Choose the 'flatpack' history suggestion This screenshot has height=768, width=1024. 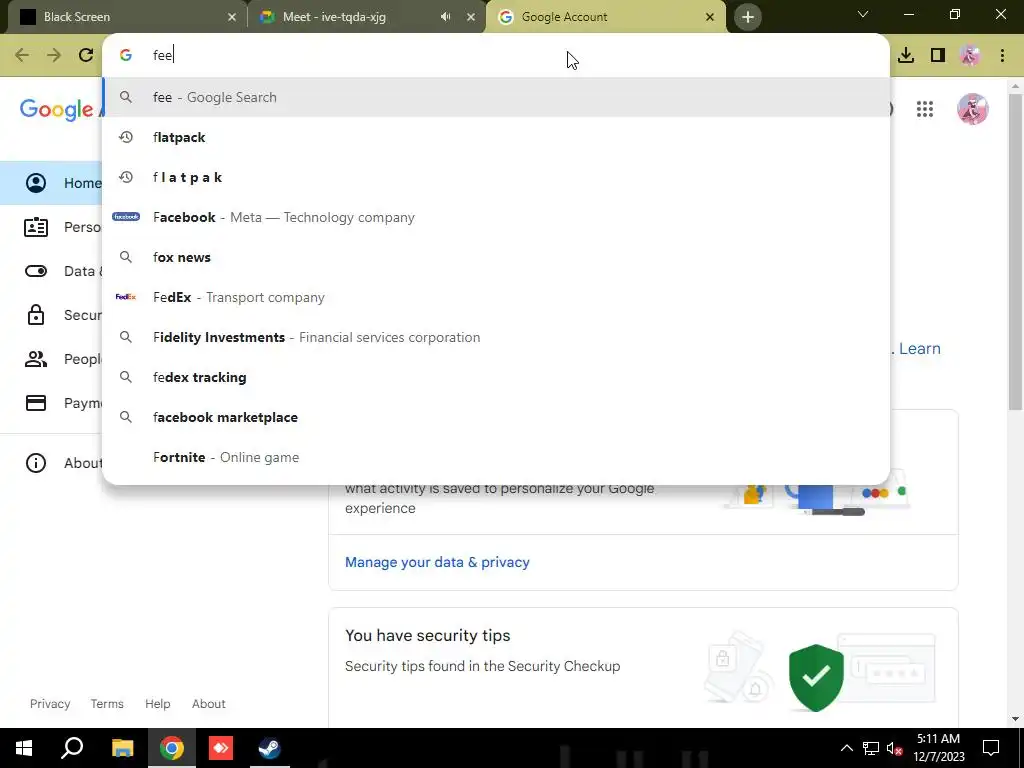tap(496, 137)
